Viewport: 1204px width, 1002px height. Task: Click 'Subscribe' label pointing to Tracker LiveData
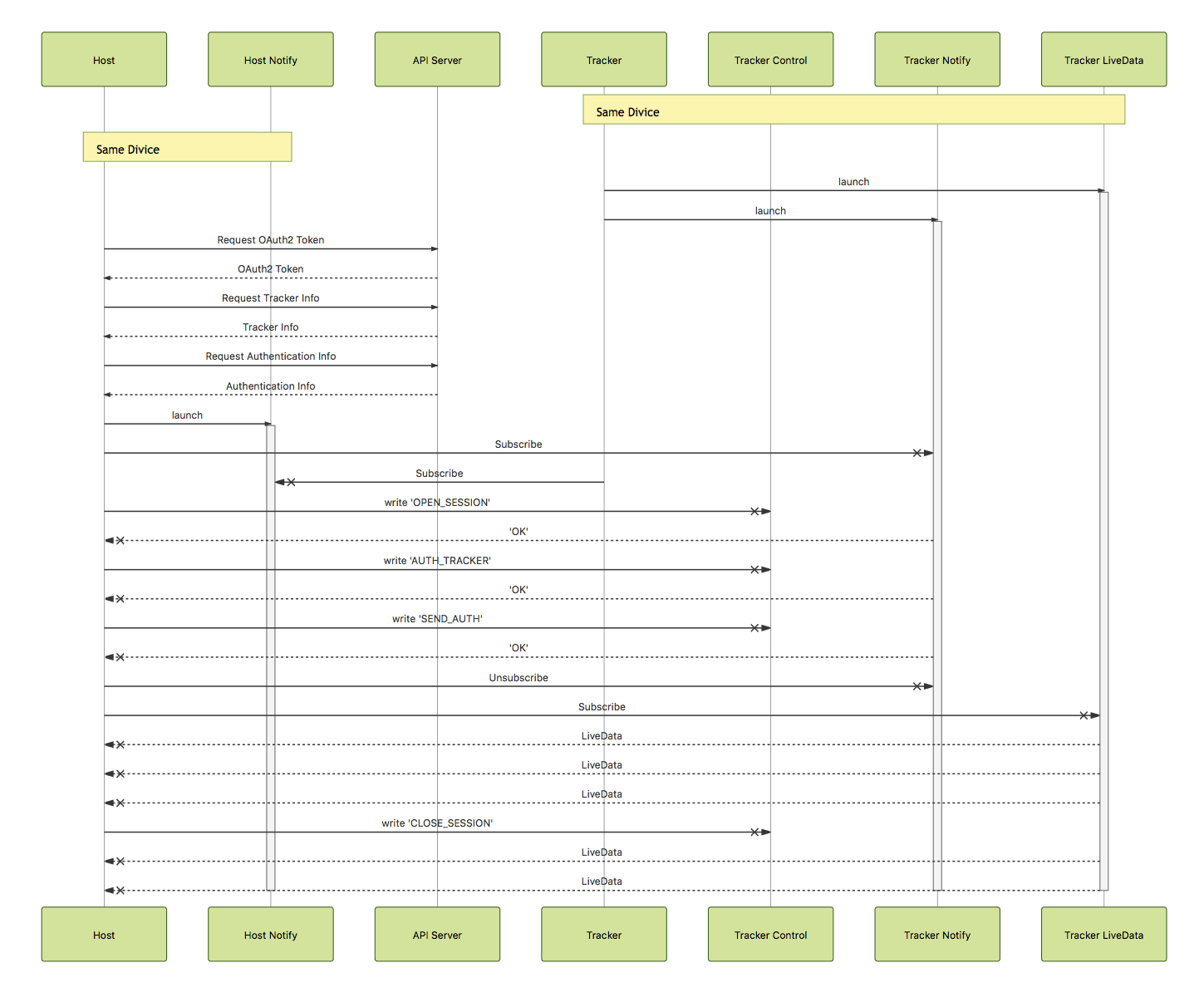tap(602, 707)
